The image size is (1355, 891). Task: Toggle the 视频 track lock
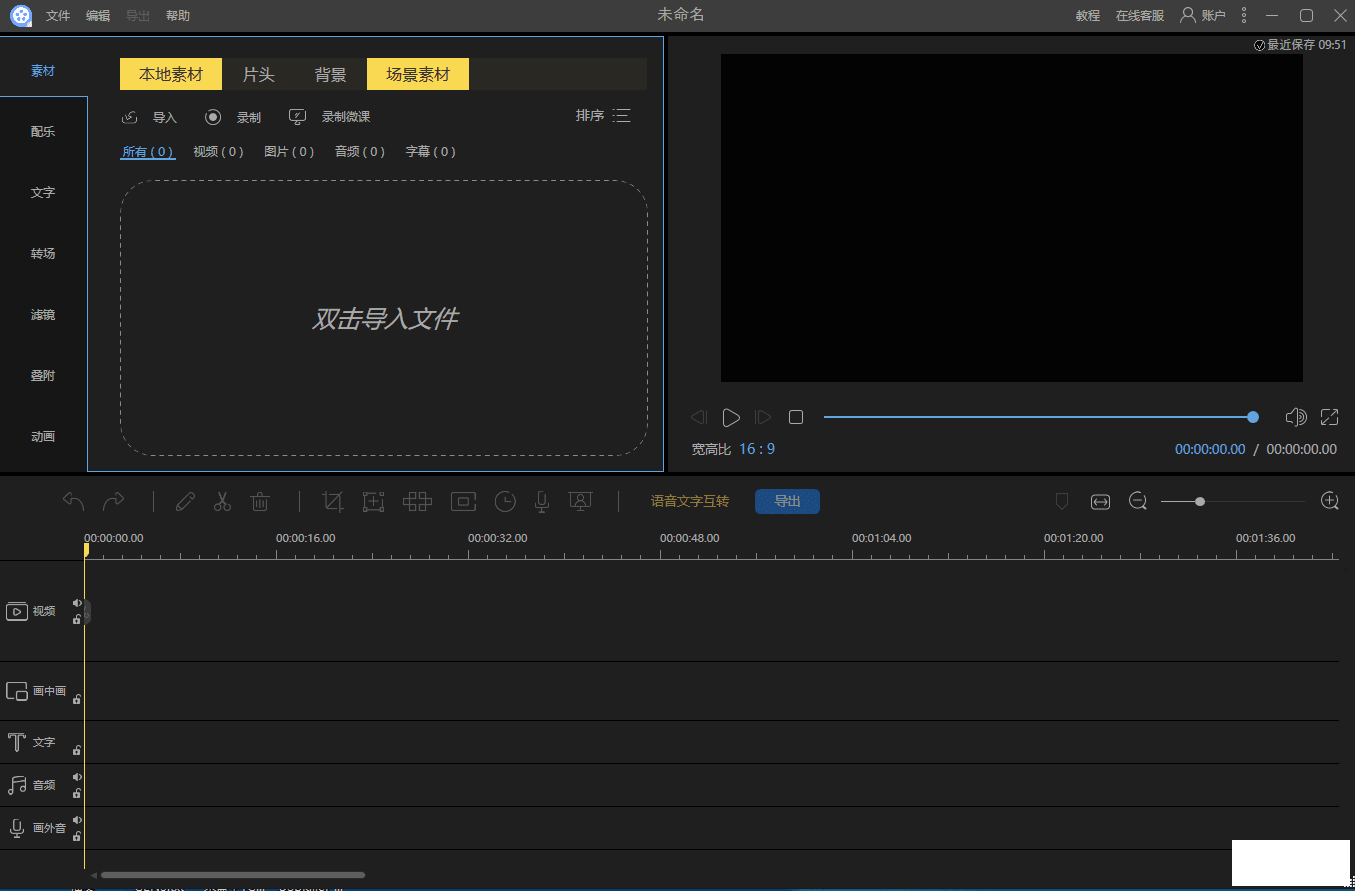(x=77, y=619)
